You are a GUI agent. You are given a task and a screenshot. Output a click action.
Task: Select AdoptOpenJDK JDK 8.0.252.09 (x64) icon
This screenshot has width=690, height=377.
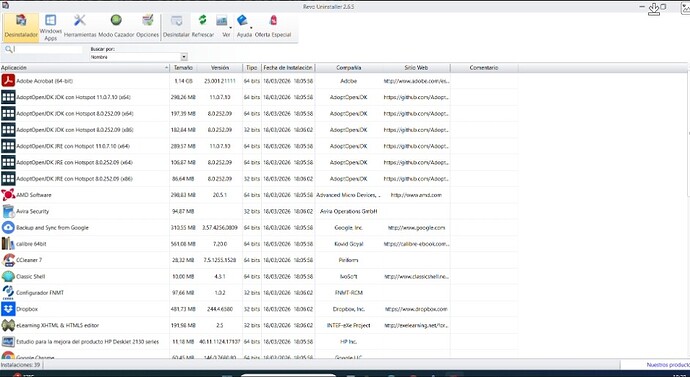coord(8,113)
